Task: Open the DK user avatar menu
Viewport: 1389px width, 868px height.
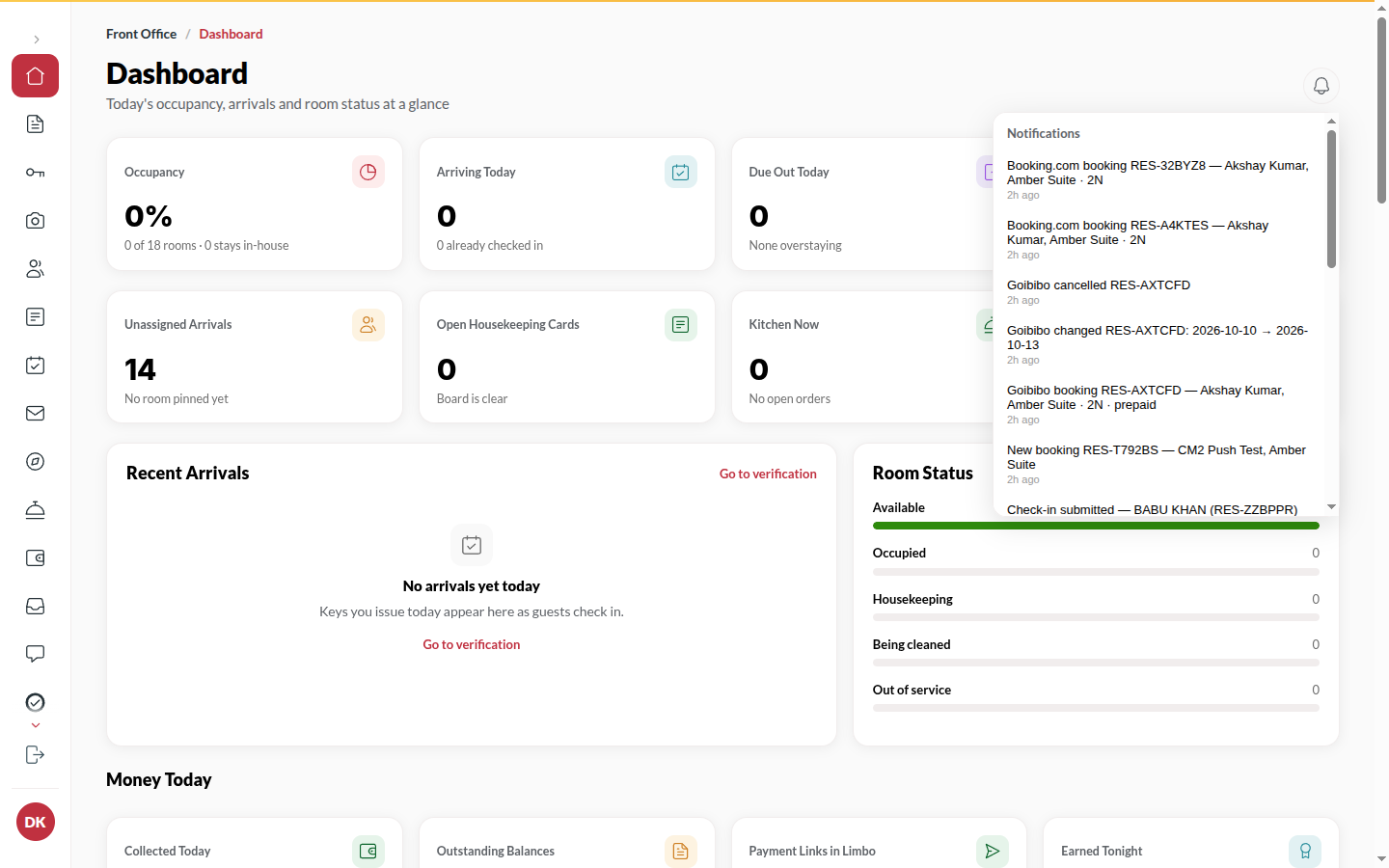Action: tap(36, 822)
